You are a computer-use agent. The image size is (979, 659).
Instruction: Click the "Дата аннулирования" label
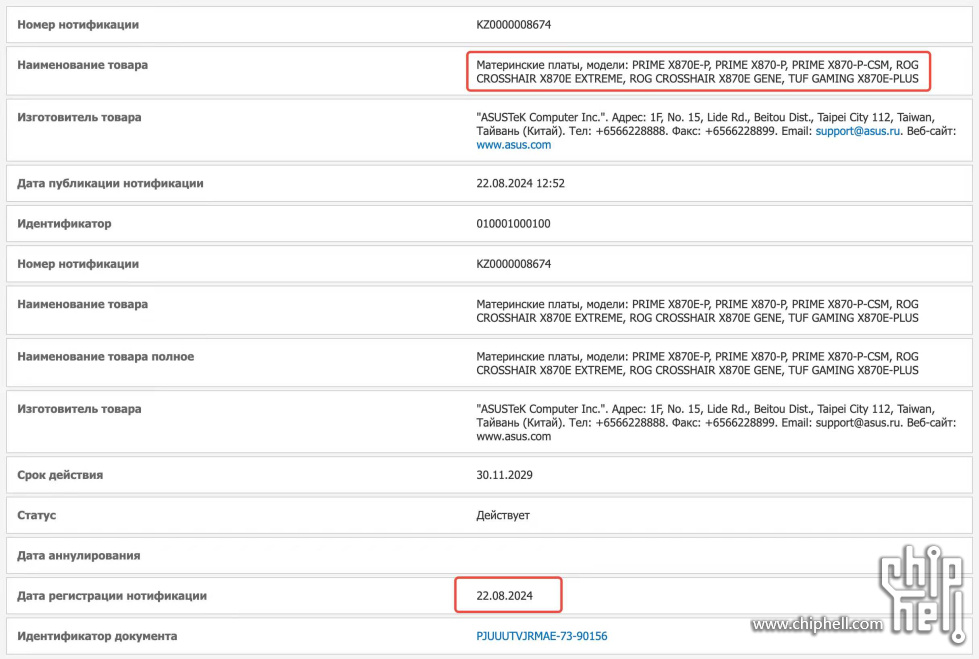pyautogui.click(x=79, y=555)
